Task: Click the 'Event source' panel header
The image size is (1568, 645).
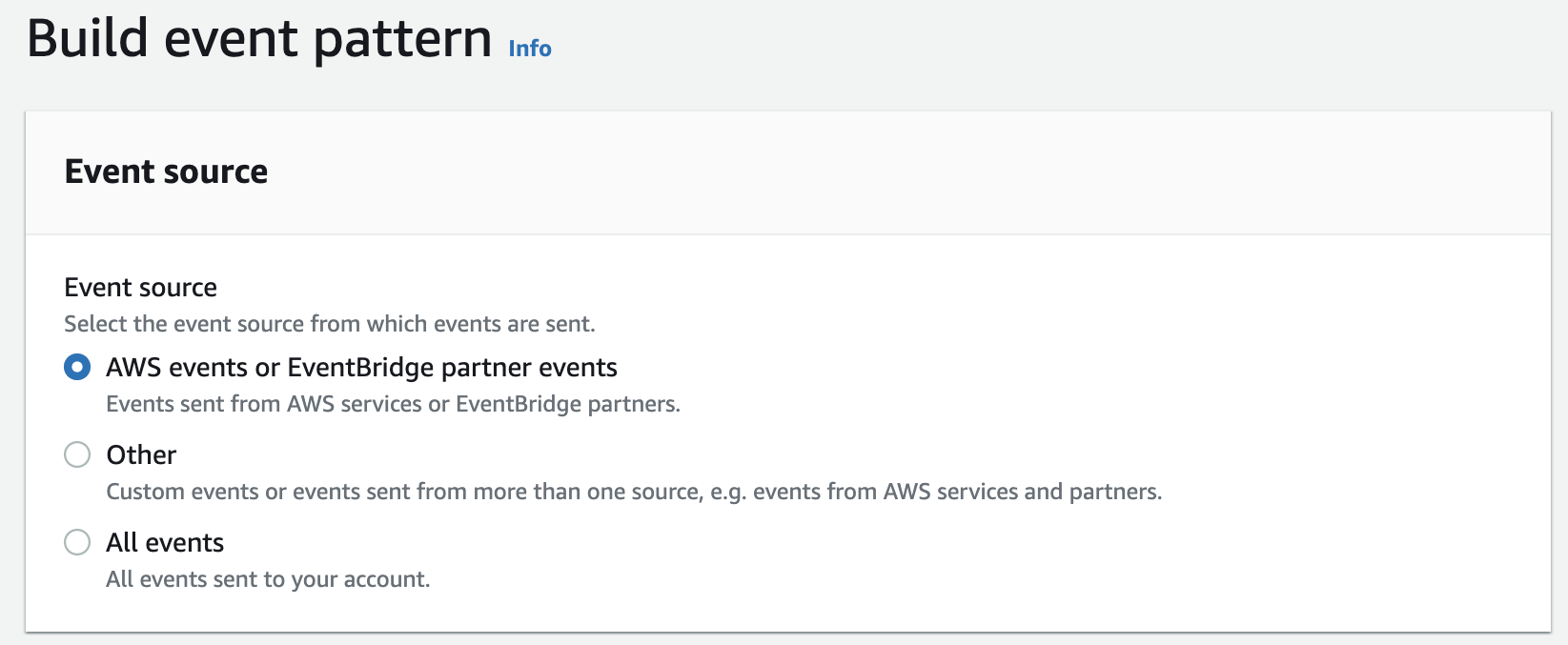Action: click(x=166, y=171)
